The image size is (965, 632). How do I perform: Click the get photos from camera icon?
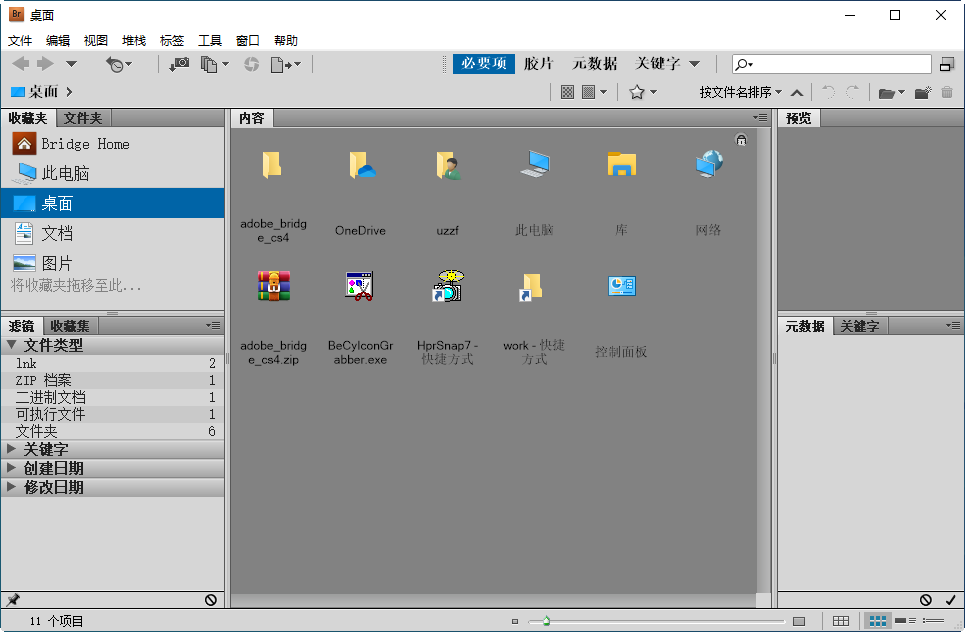tap(180, 64)
